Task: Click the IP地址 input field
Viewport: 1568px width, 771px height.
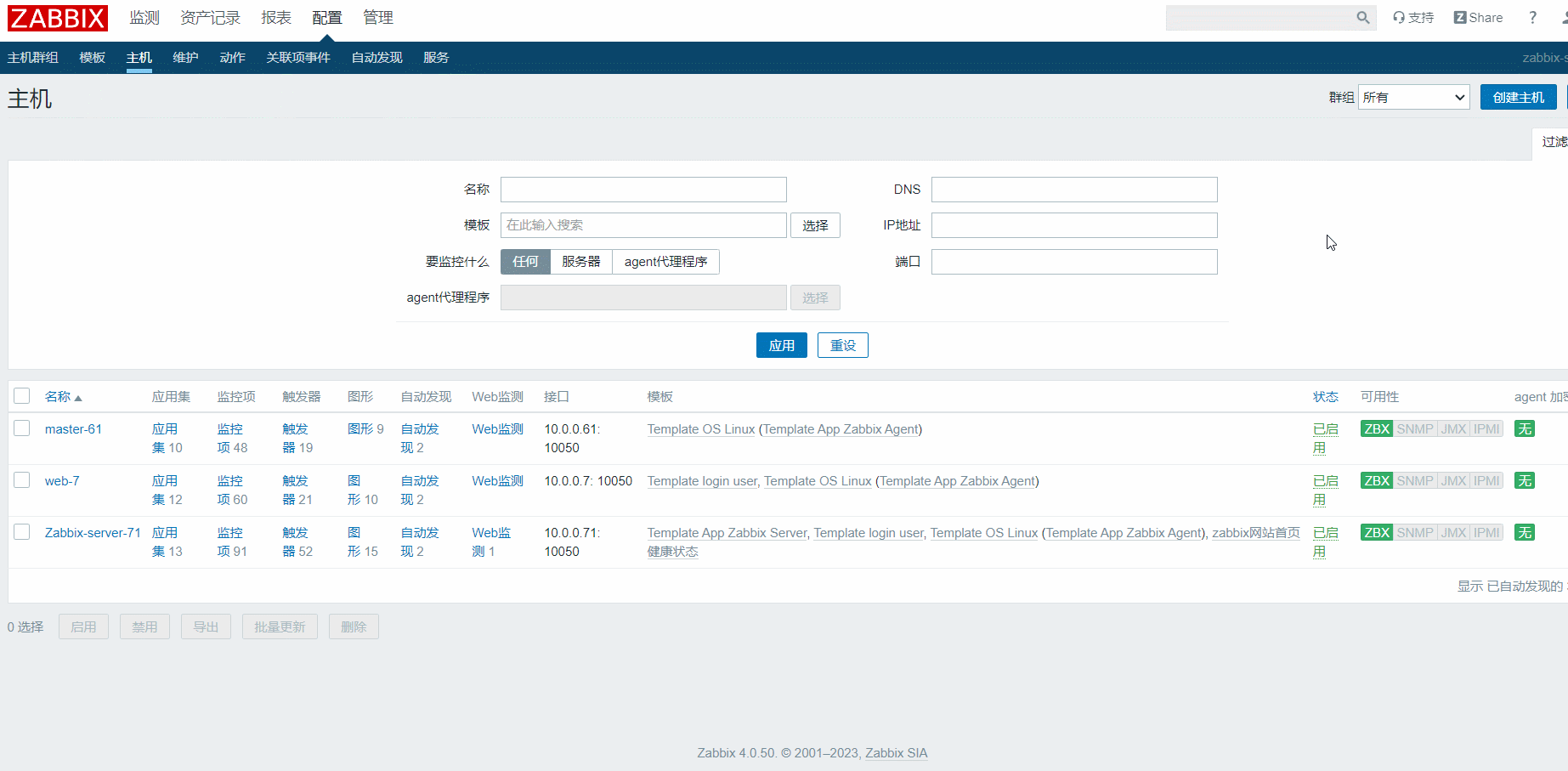Action: tap(1074, 225)
